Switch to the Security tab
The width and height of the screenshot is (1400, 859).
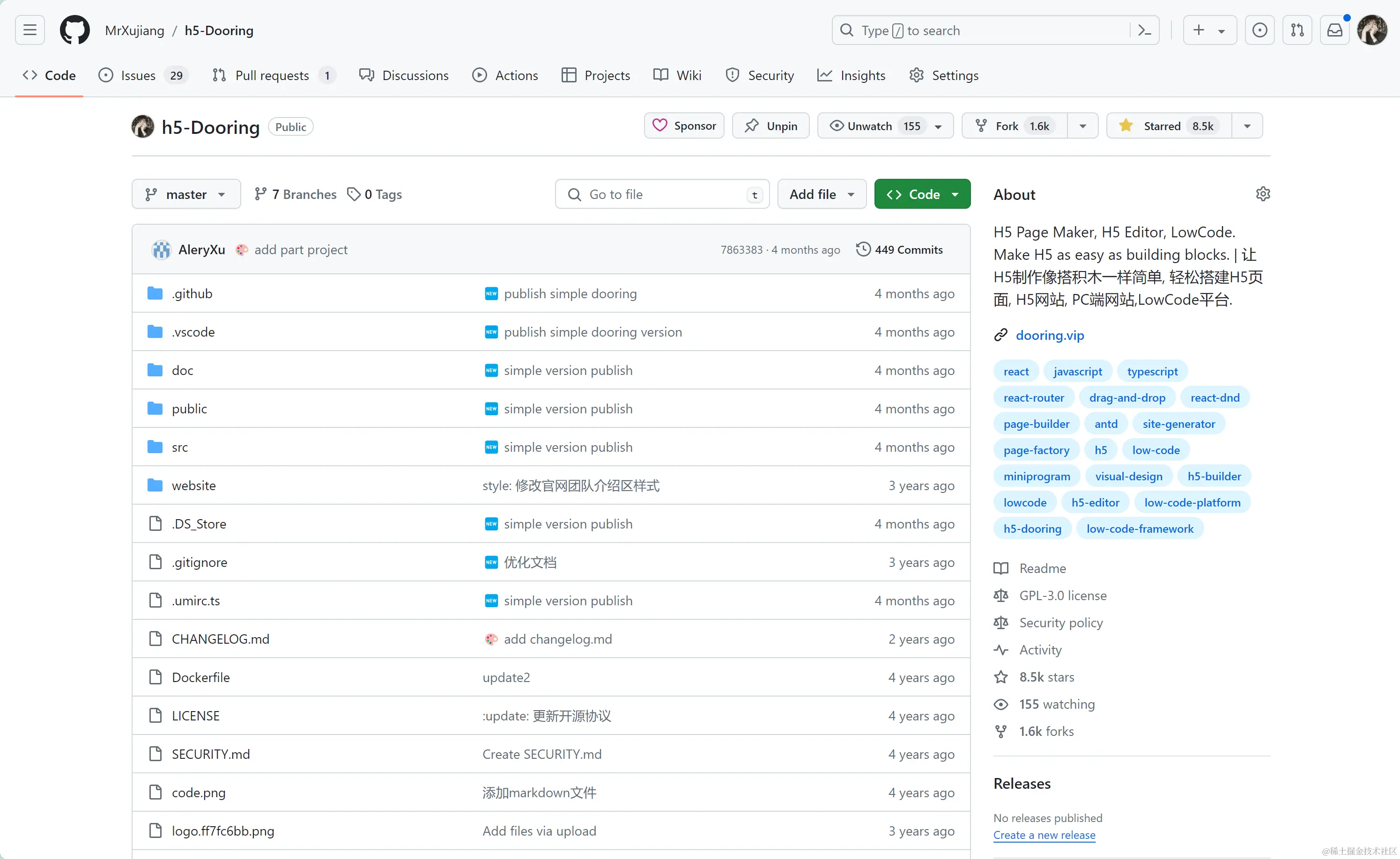coord(760,75)
